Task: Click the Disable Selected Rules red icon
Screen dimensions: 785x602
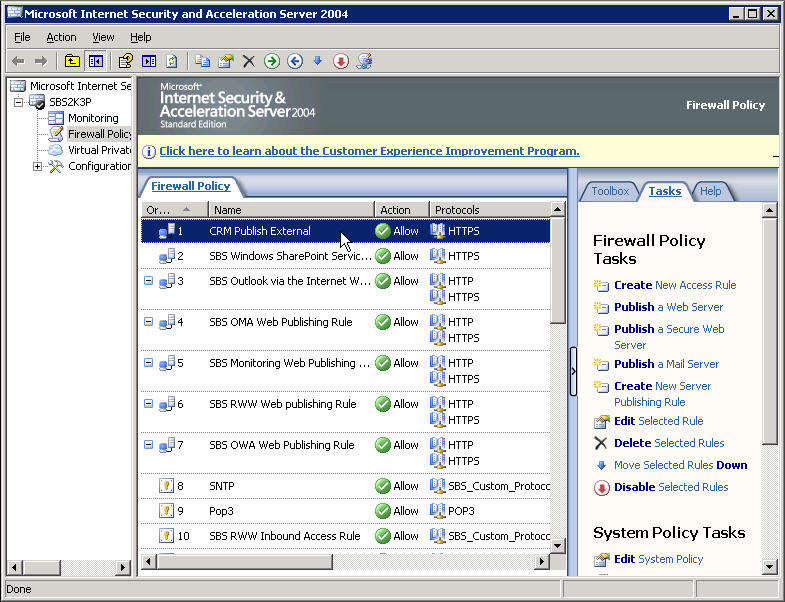Action: [x=601, y=488]
